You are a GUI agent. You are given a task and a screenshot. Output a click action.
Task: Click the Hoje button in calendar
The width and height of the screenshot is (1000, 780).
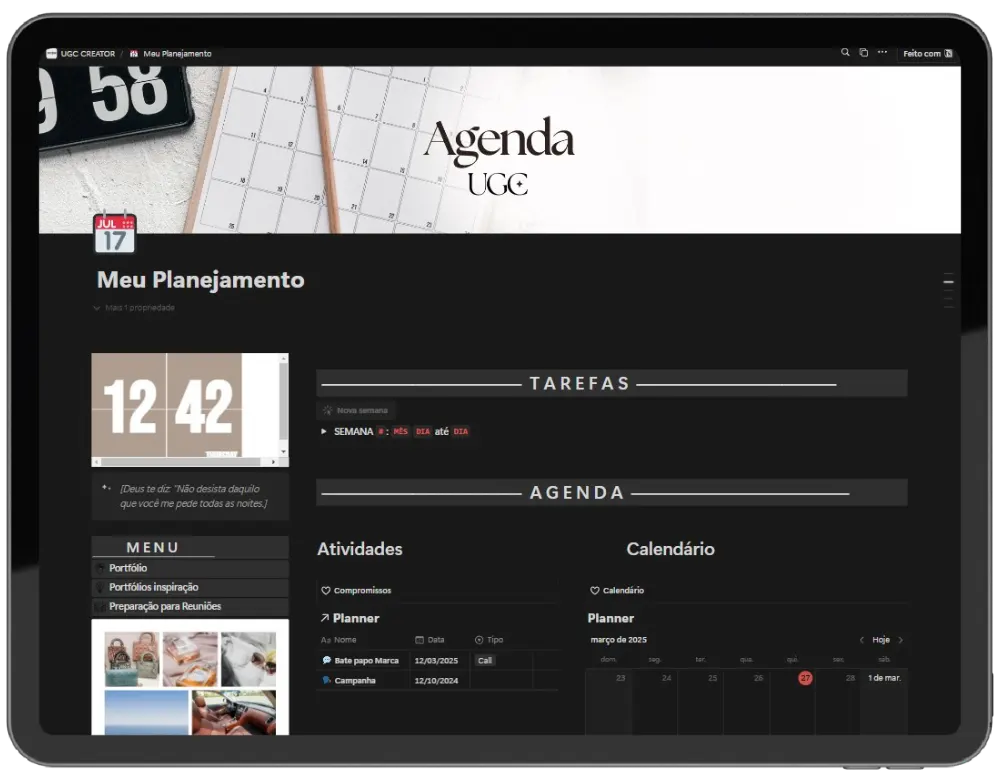(881, 640)
